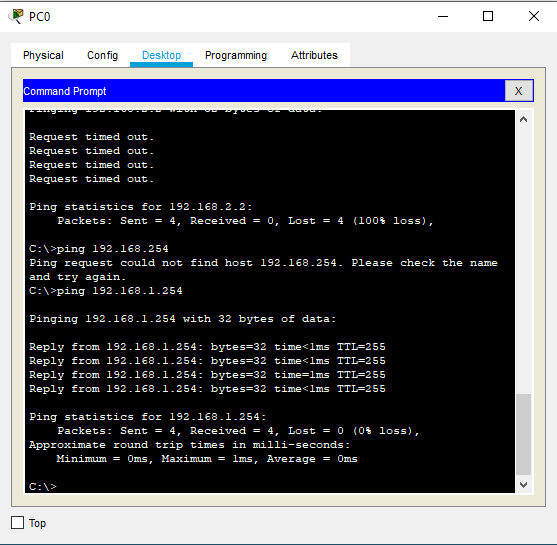Click the 'and try again.' line
This screenshot has width=557, height=545.
click(77, 277)
